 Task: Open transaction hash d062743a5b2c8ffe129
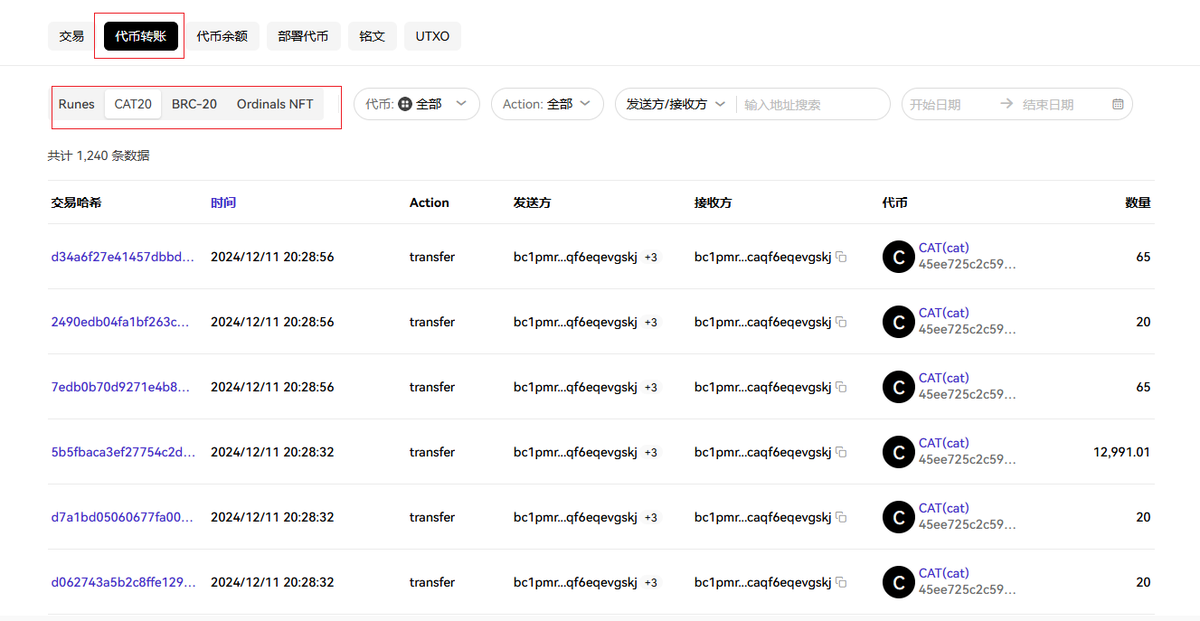123,582
